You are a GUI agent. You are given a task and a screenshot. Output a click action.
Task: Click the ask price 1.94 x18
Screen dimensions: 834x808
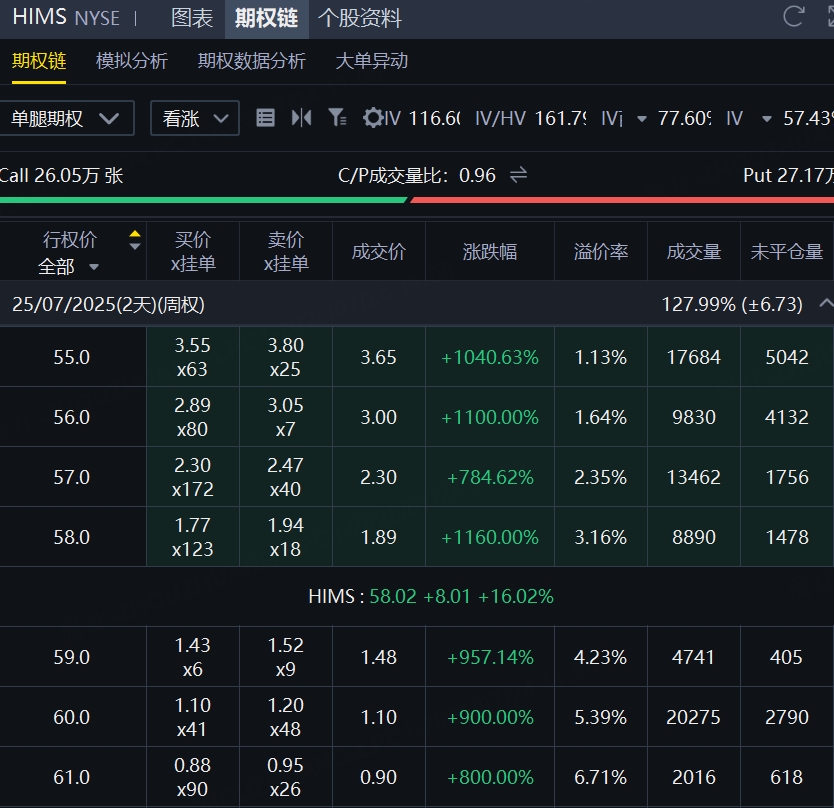click(x=286, y=537)
